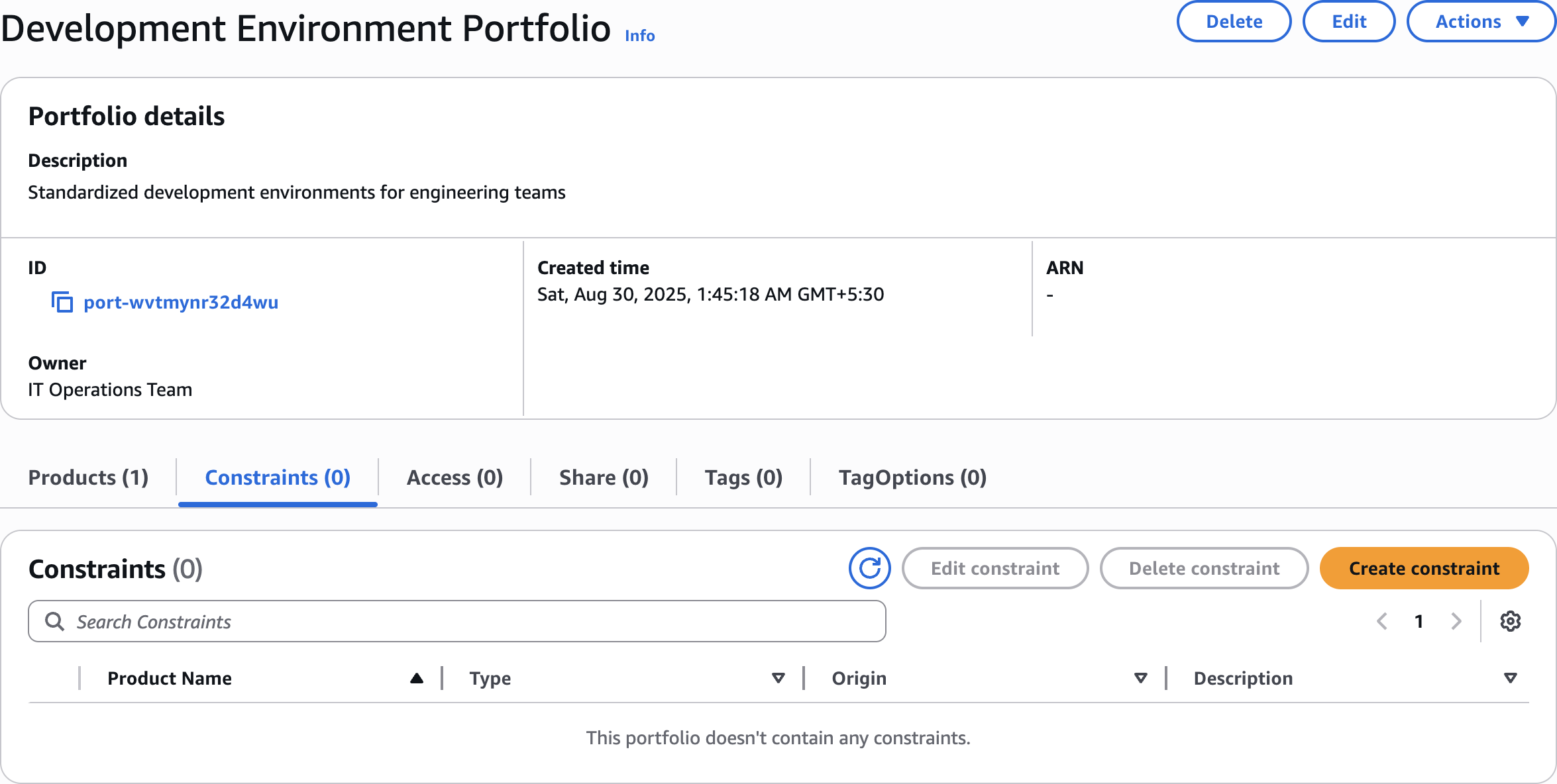1557x784 pixels.
Task: Click the search magnifier icon
Action: pyautogui.click(x=54, y=621)
